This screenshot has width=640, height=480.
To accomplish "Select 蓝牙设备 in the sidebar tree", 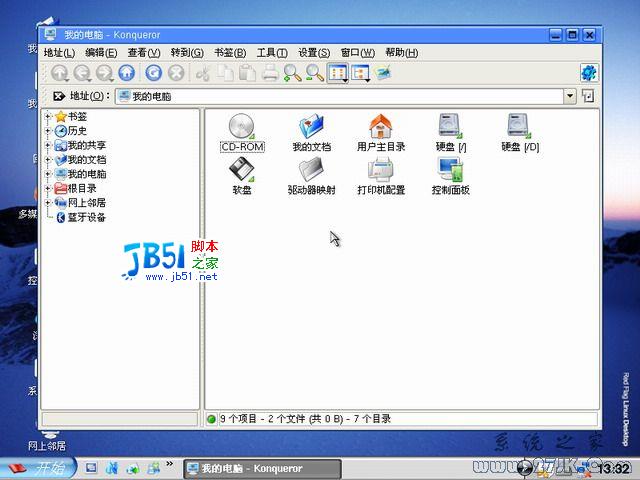I will [85, 217].
